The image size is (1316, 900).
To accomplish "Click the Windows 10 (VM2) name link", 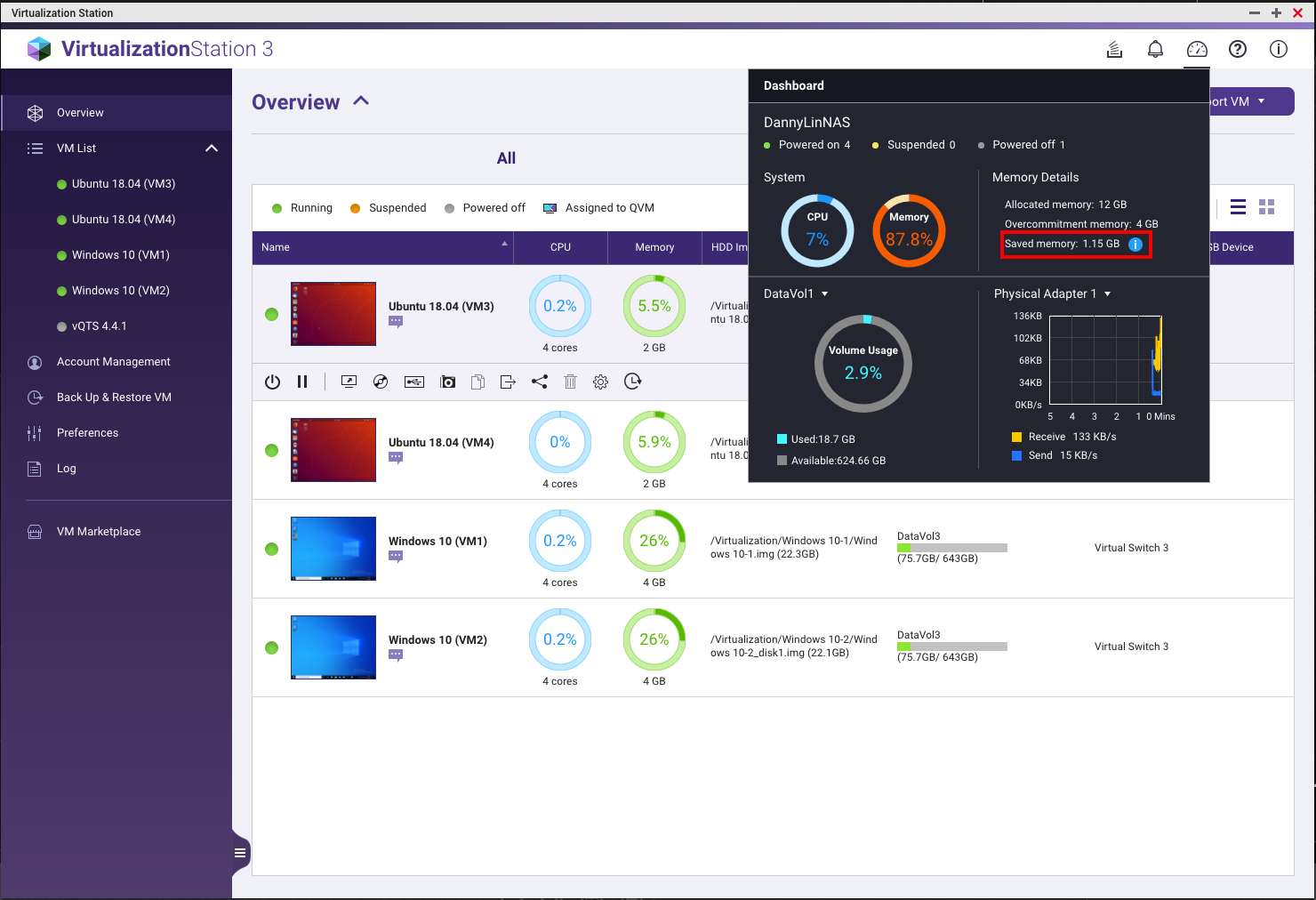I will pyautogui.click(x=437, y=639).
